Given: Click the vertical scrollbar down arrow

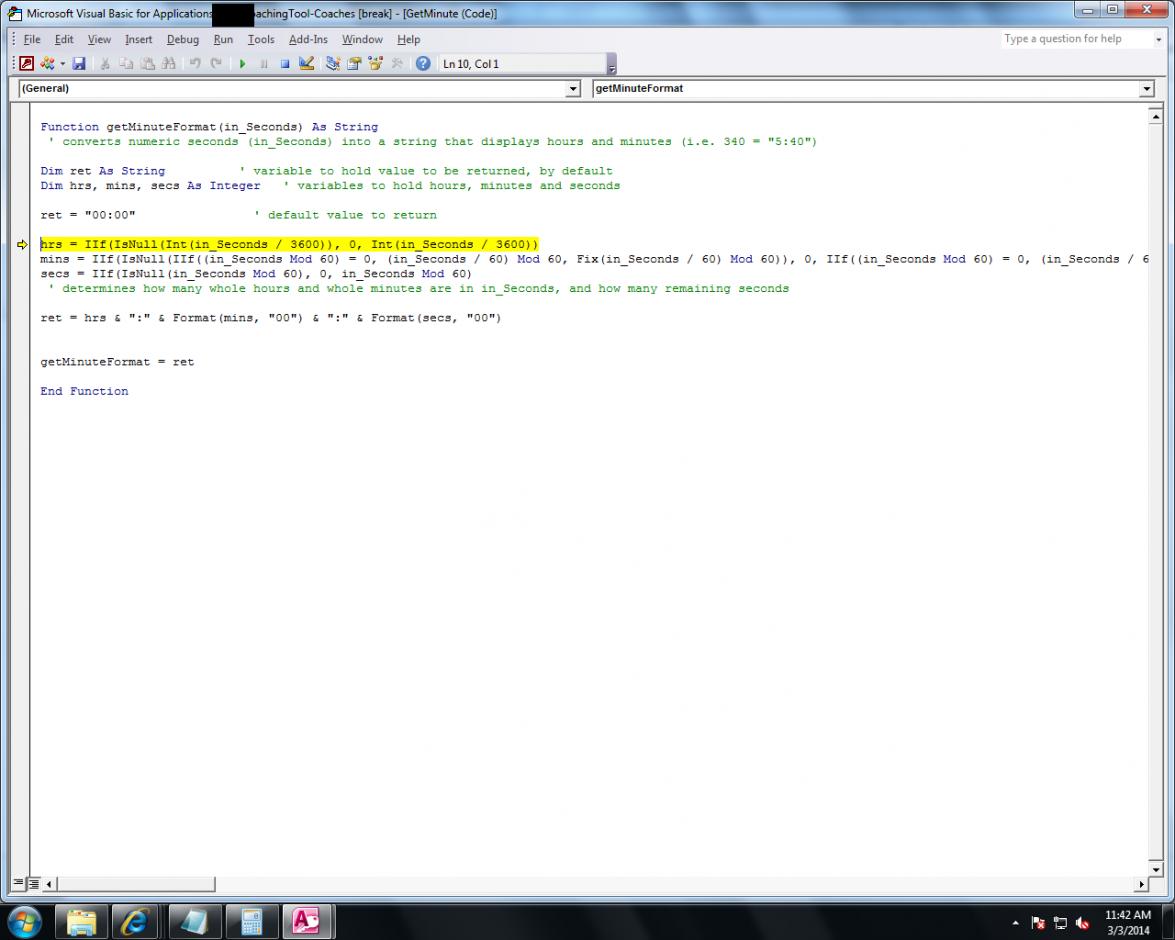Looking at the screenshot, I should (x=1156, y=870).
